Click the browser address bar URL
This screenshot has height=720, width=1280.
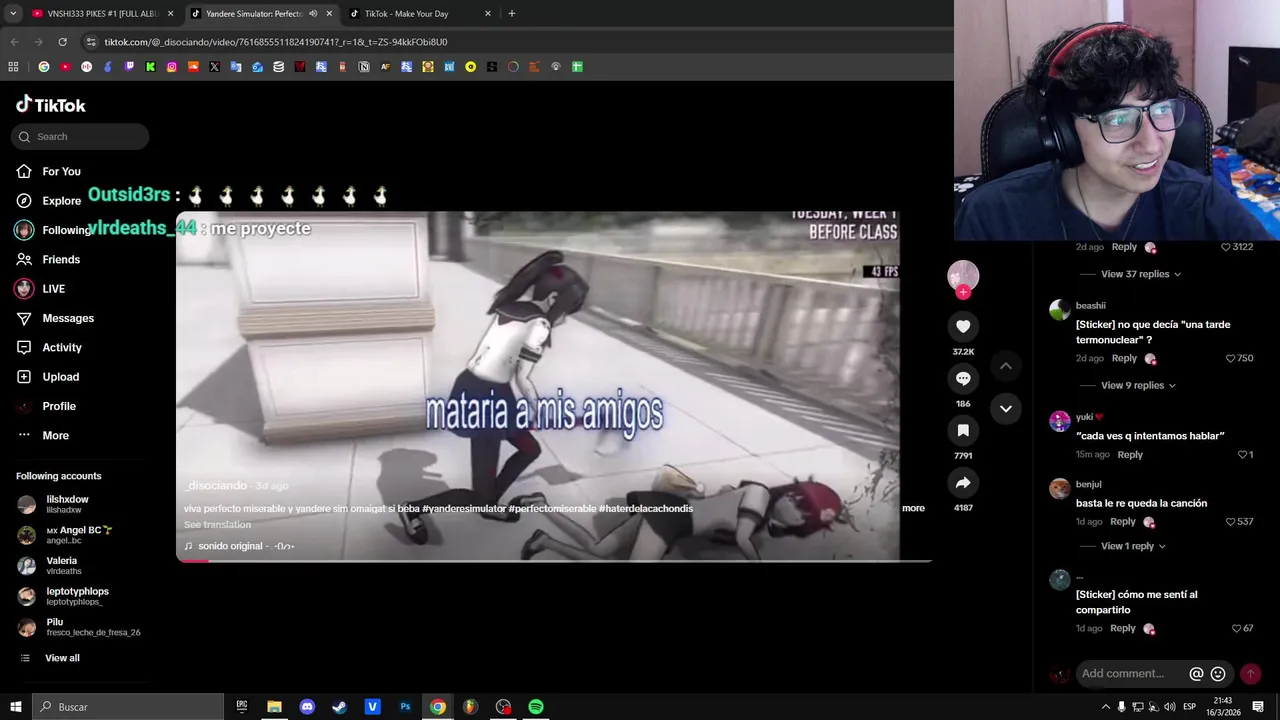click(x=276, y=42)
